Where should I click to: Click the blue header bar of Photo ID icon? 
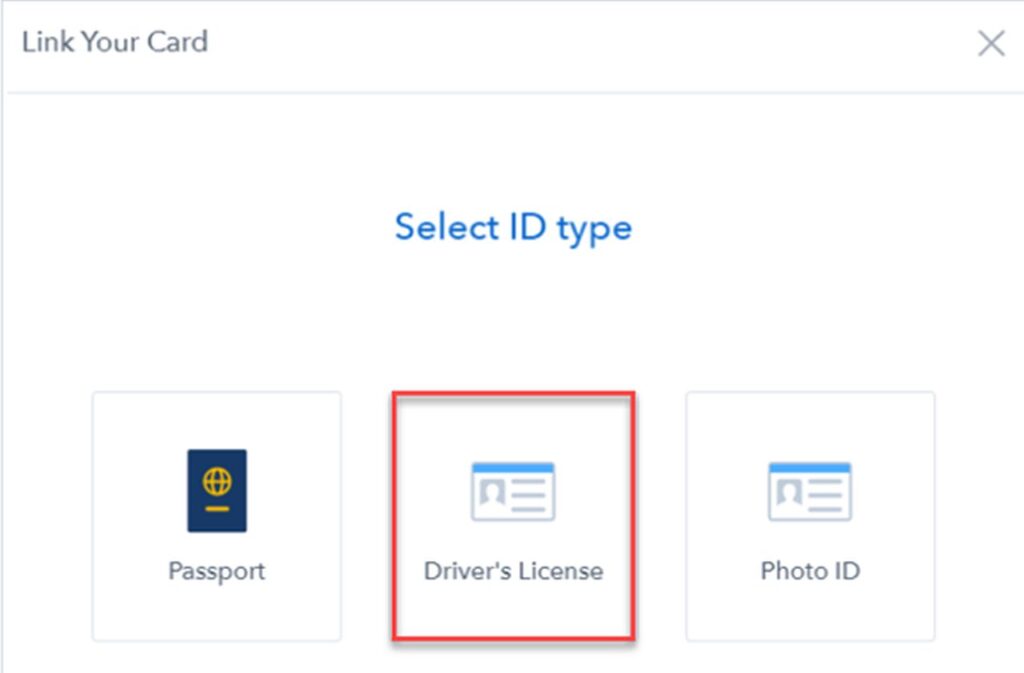[810, 467]
